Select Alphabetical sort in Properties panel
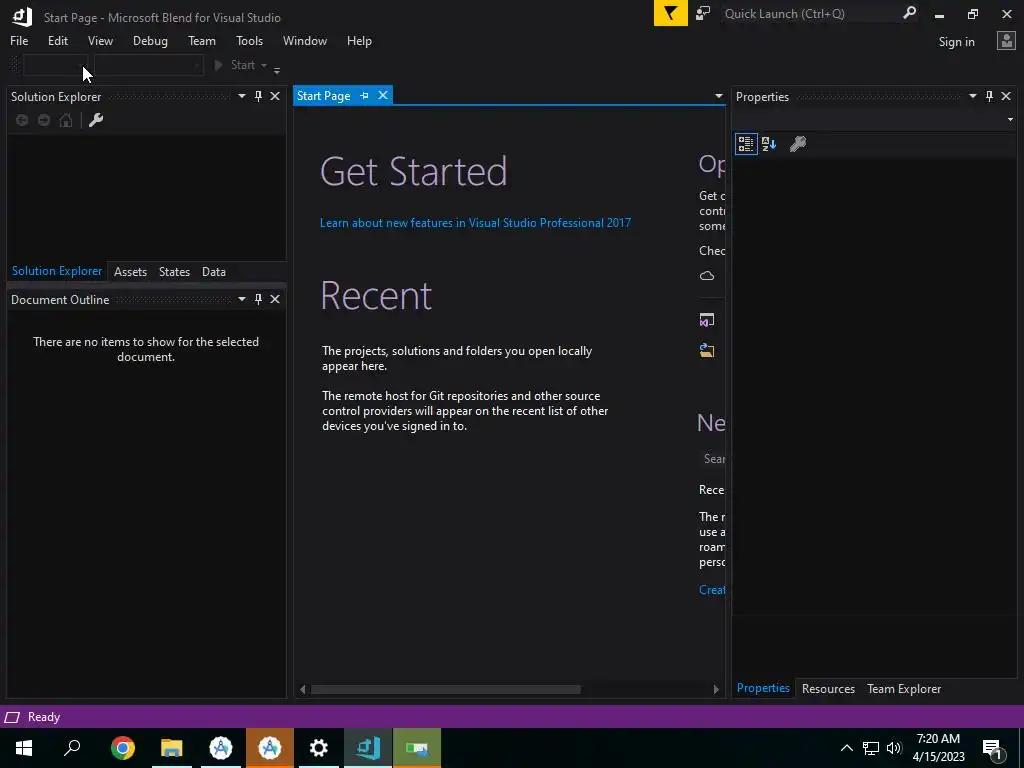Viewport: 1024px width, 768px height. pos(769,144)
